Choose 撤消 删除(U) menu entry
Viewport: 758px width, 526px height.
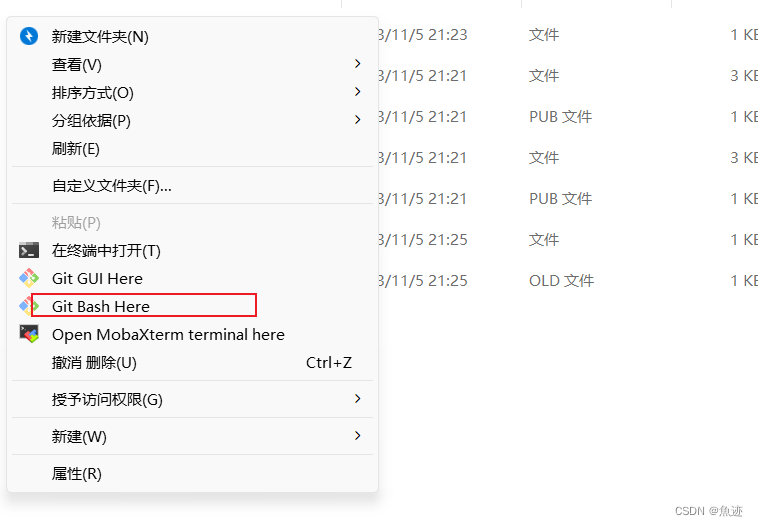[x=192, y=362]
